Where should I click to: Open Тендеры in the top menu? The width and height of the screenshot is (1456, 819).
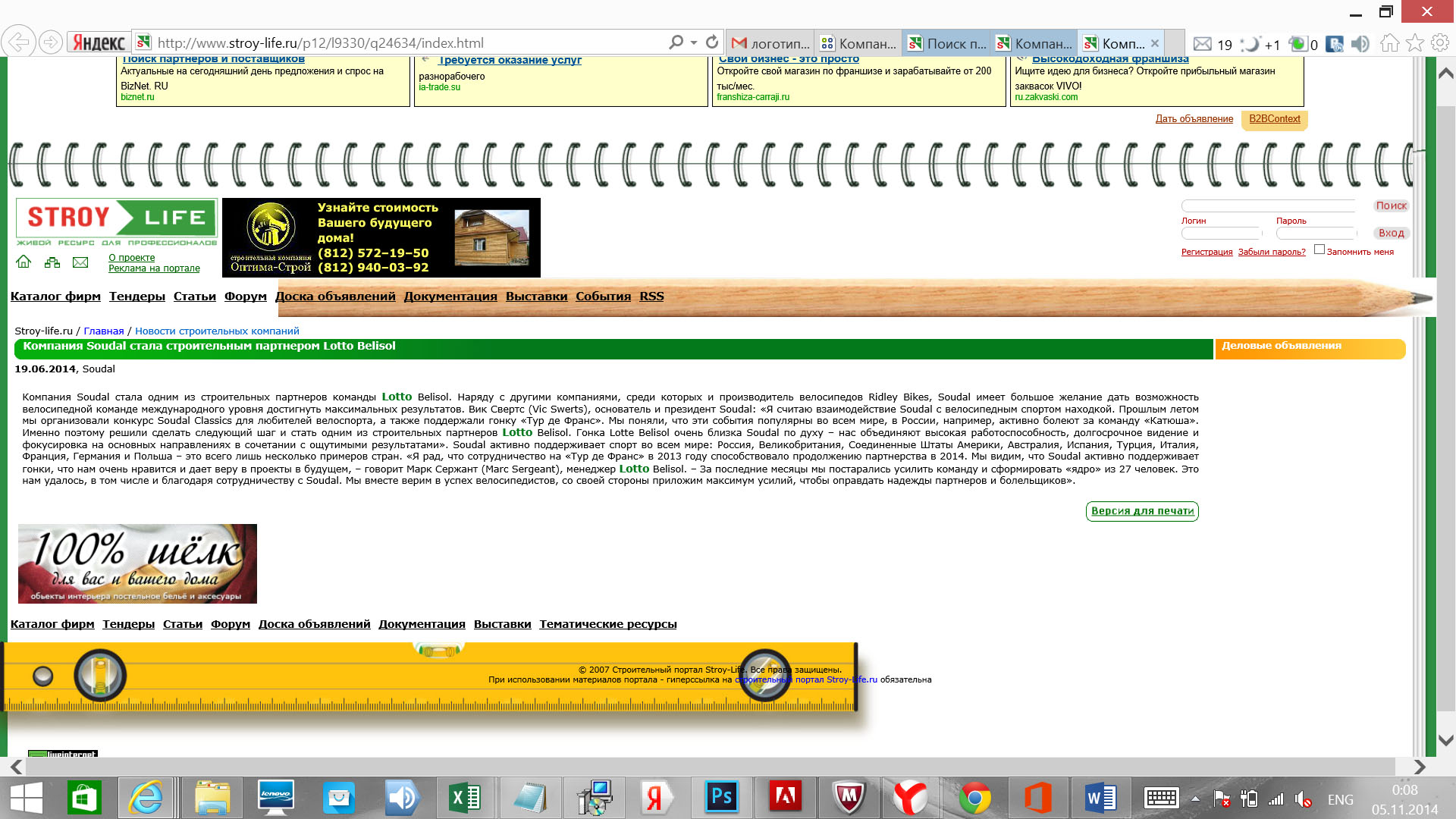tap(137, 297)
